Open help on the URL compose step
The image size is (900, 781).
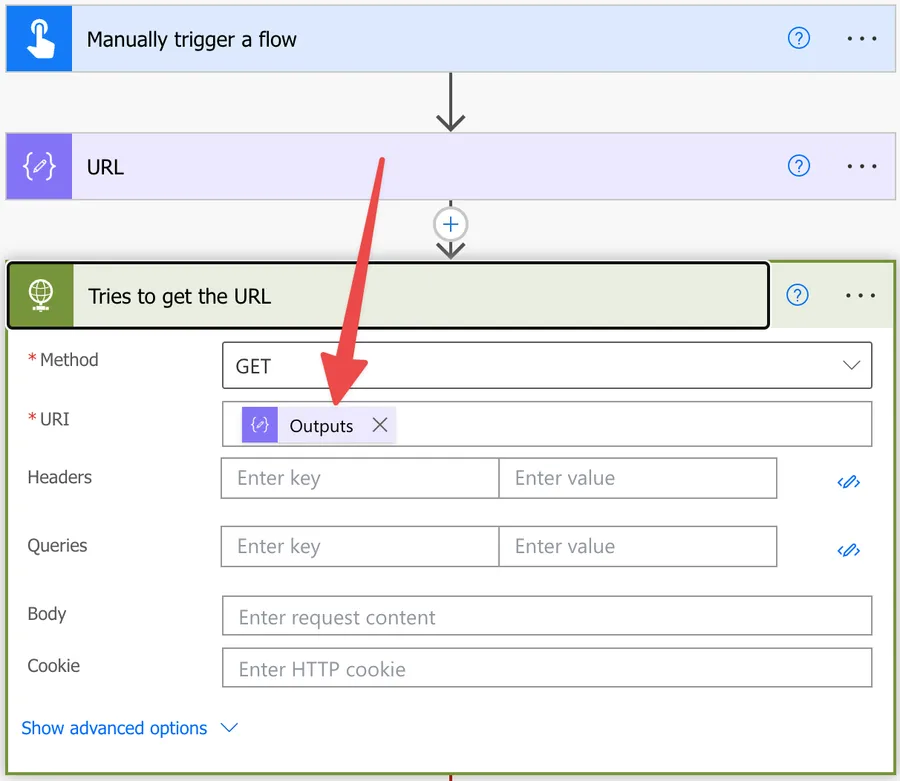point(798,166)
